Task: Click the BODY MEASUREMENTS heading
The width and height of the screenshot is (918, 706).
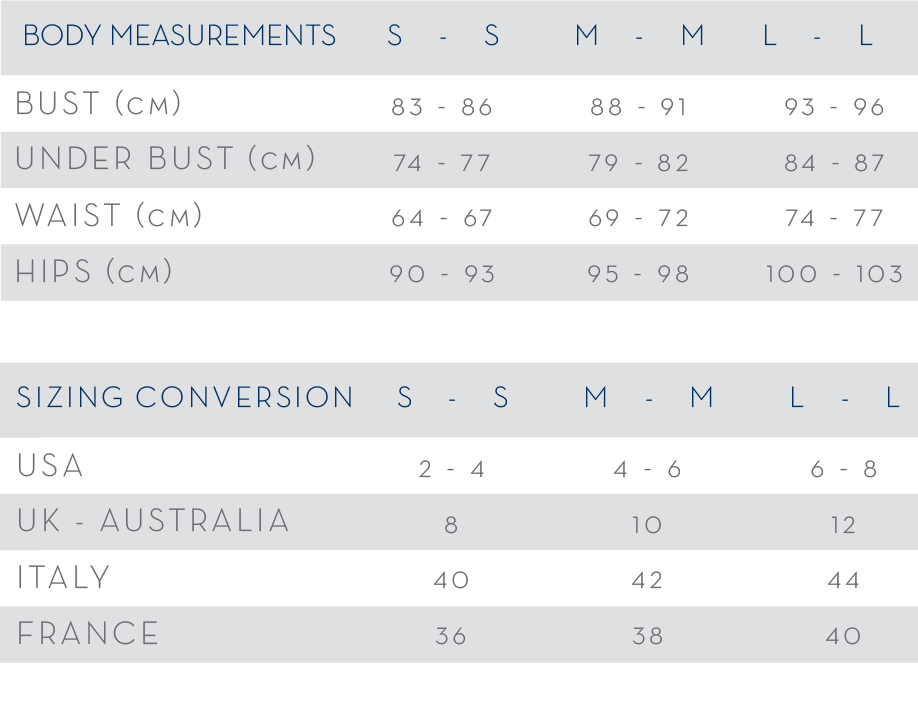Action: coord(179,35)
